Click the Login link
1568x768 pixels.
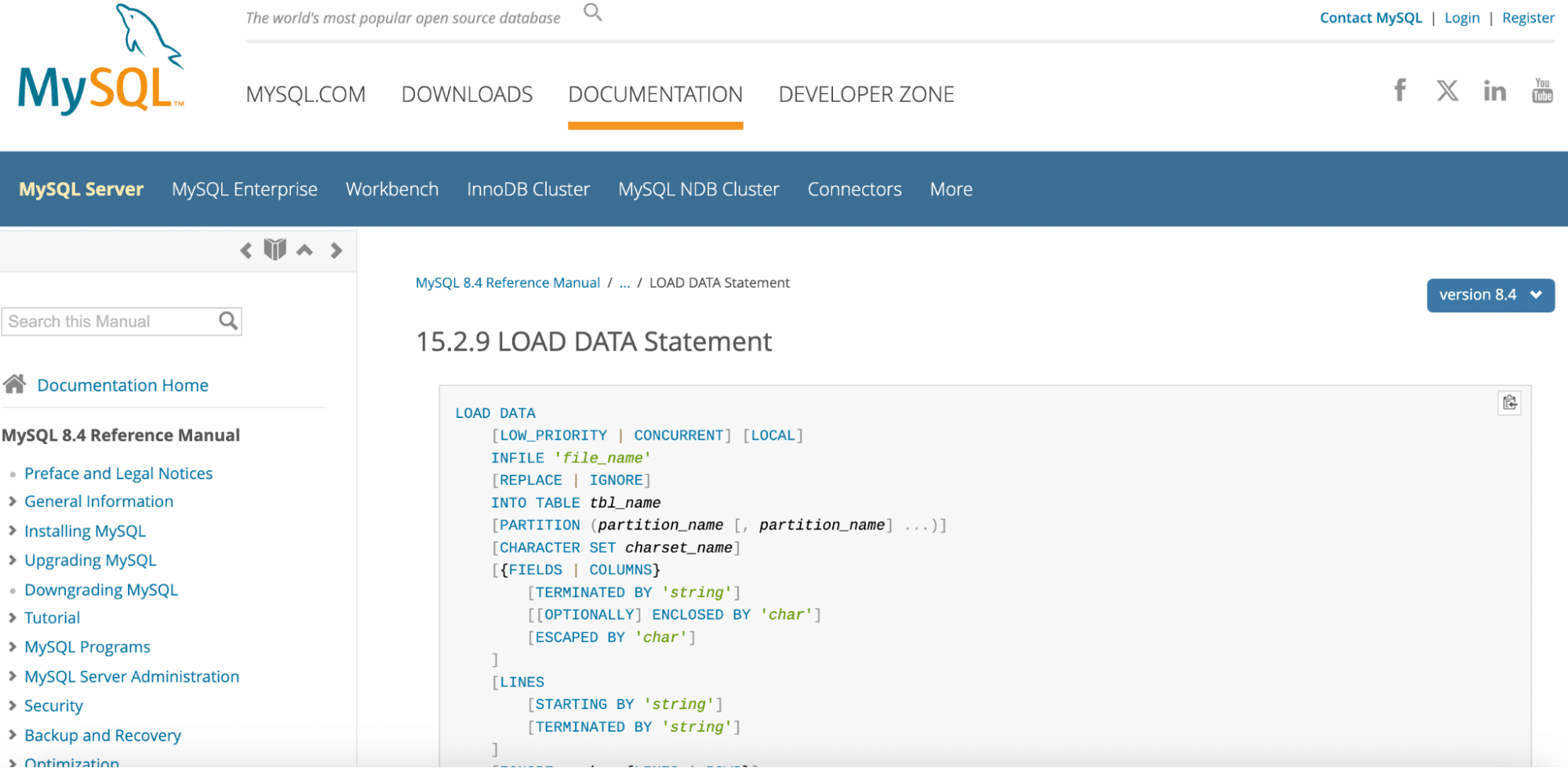(1462, 18)
